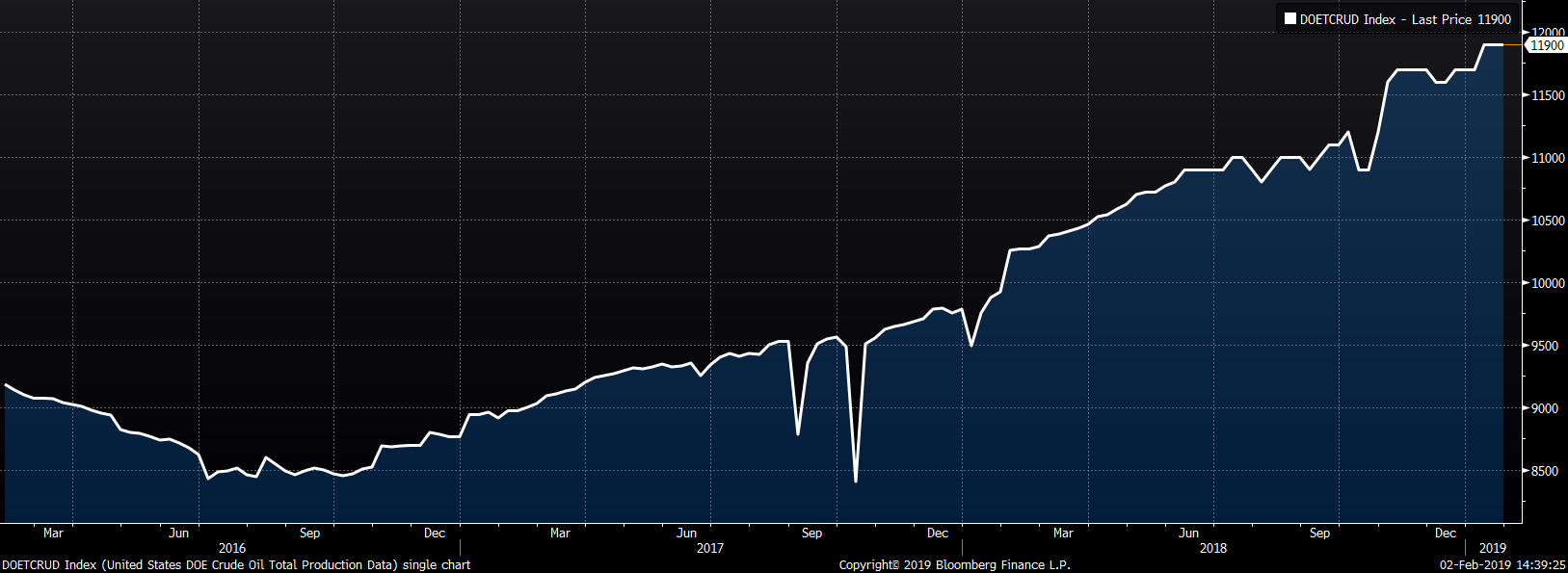This screenshot has height=573, width=1568.
Task: Click the 10500 value on price axis
Action: [1548, 221]
